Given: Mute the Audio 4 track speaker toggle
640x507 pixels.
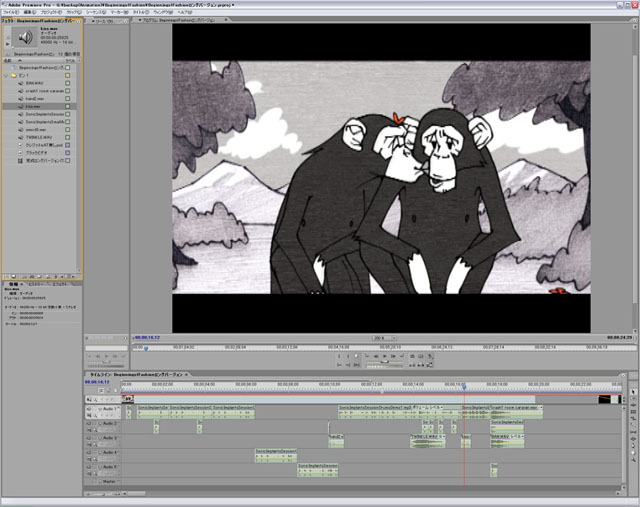Looking at the screenshot, I should pos(88,452).
